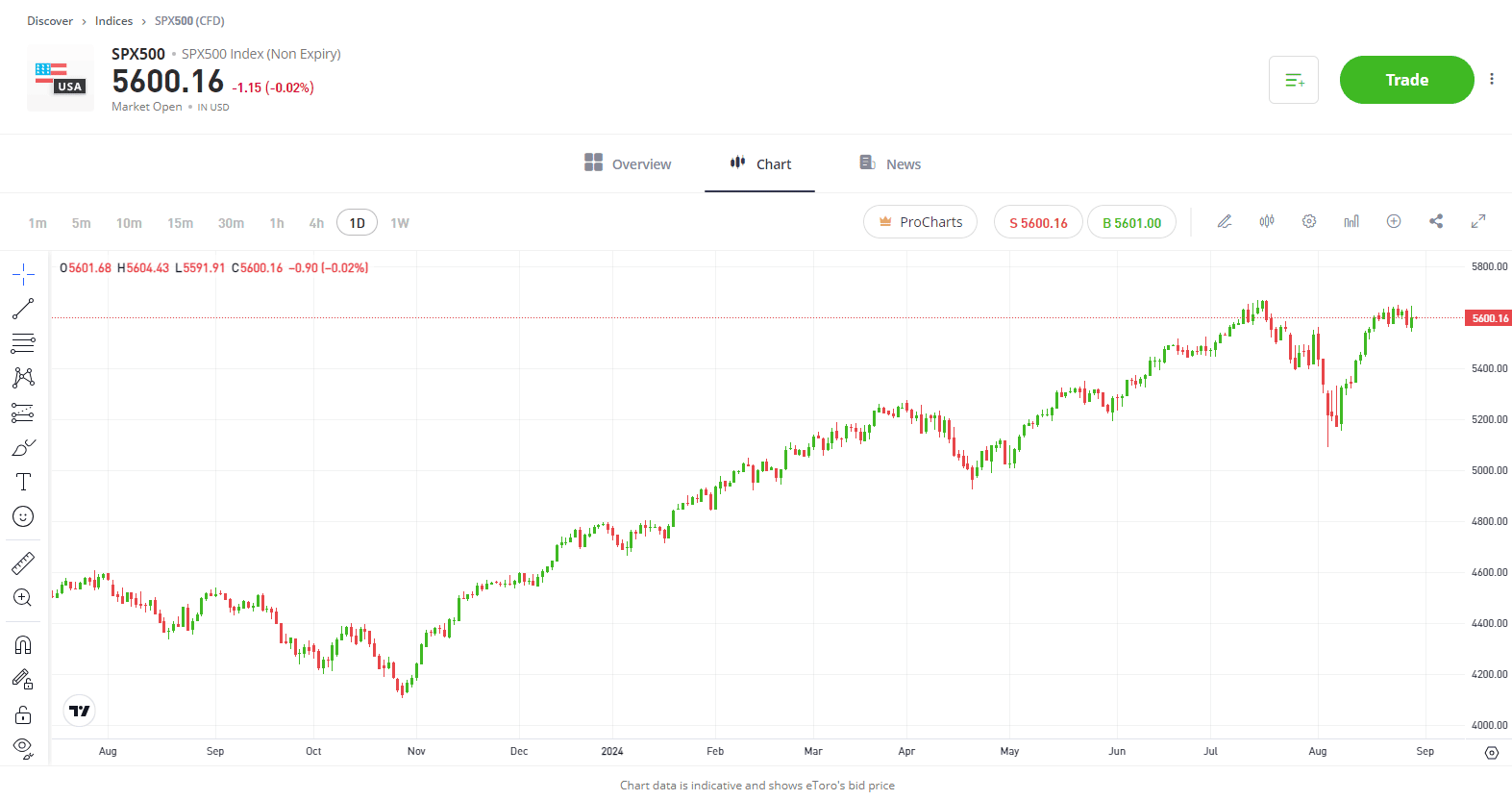Click the 5600.16 current price label on axis
The height and width of the screenshot is (800, 1512).
click(x=1488, y=318)
